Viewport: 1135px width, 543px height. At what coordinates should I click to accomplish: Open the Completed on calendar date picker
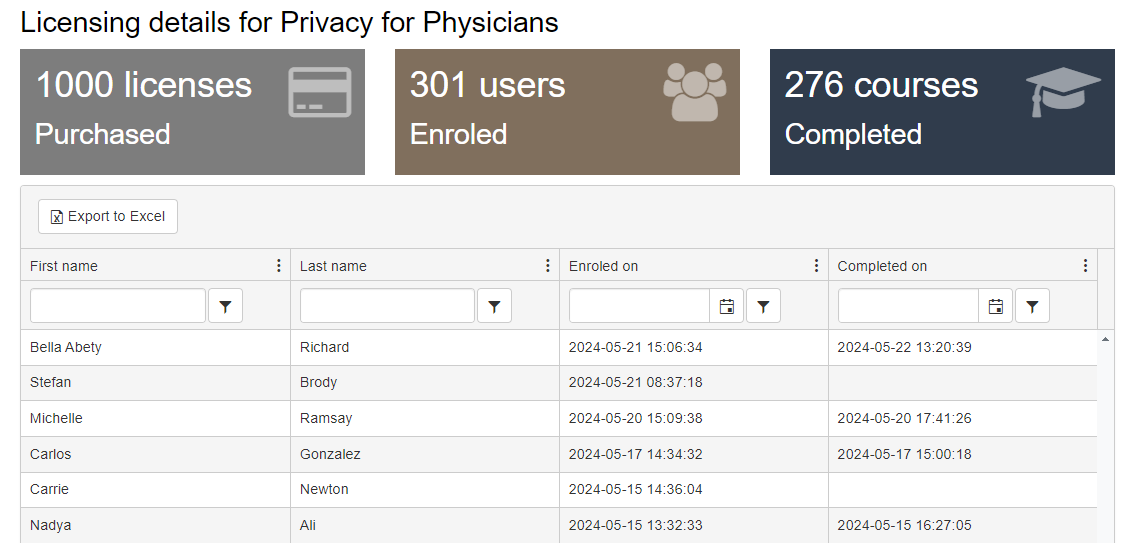995,307
